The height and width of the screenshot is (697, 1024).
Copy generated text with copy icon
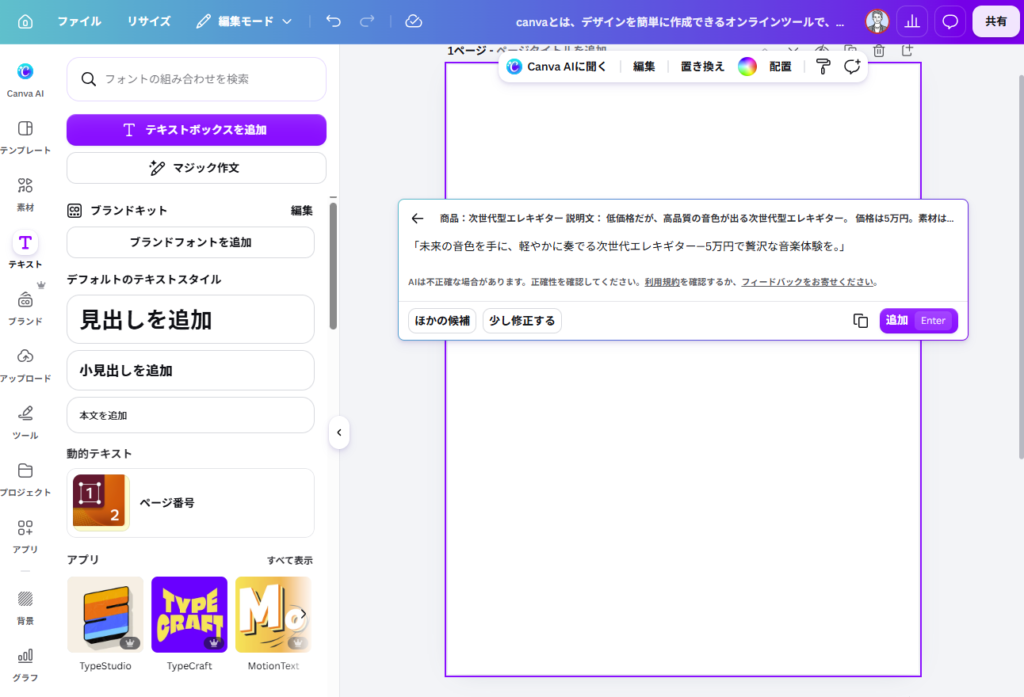[x=860, y=321]
